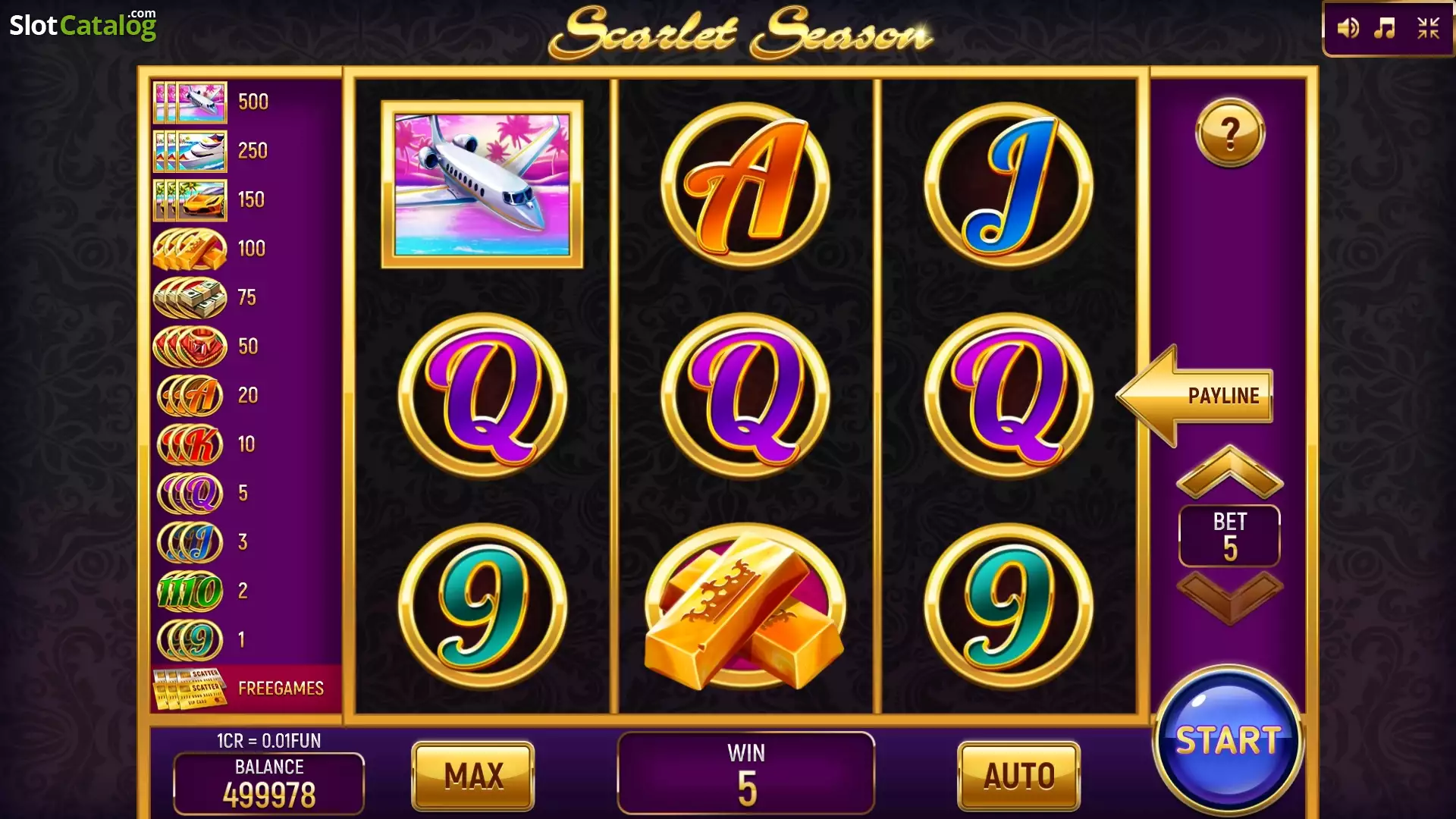
Task: Select the MAX bet button
Action: [x=473, y=776]
